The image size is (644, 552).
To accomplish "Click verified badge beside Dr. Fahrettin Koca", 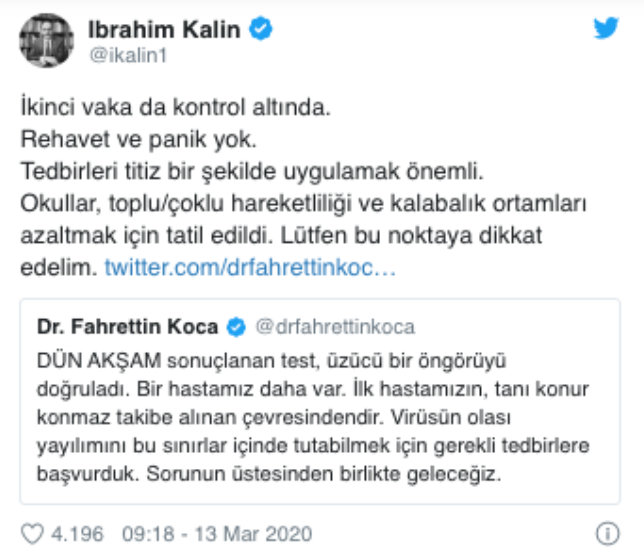I will (236, 327).
